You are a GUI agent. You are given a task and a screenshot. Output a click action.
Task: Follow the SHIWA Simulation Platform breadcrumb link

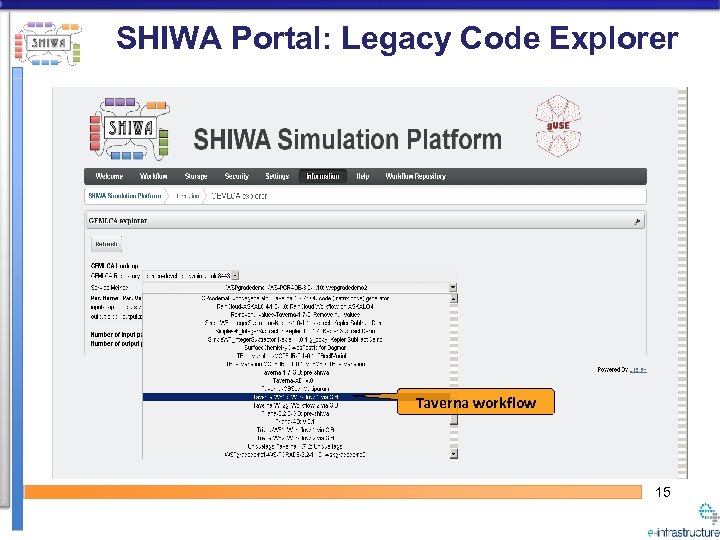124,196
